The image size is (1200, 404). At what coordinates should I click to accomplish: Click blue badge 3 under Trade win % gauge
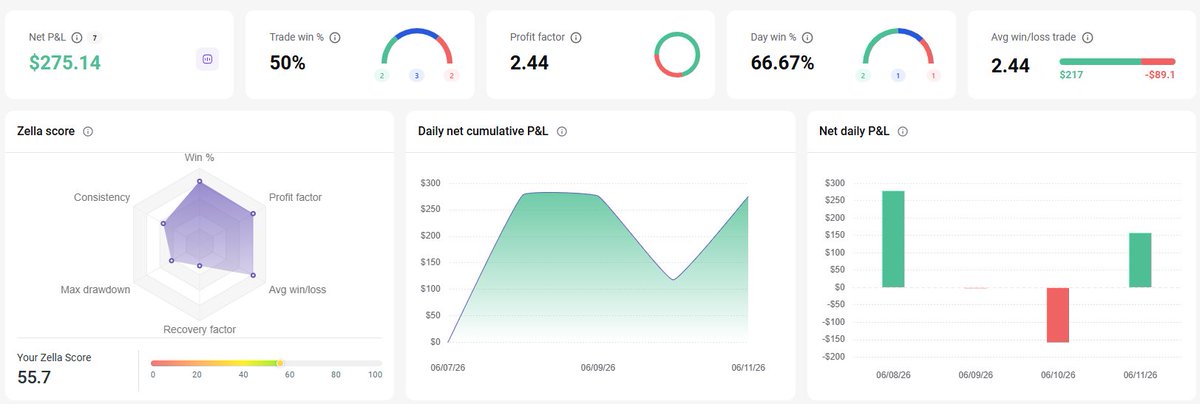click(x=416, y=76)
